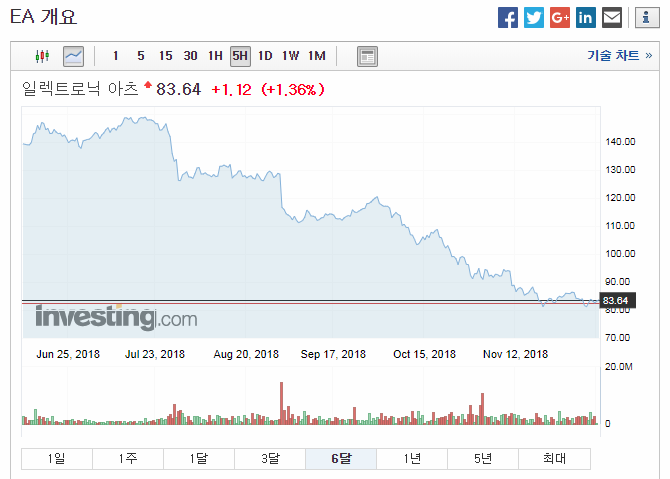Screen dimensions: 670x479
Task: Send chart by email icon
Action: 612,17
